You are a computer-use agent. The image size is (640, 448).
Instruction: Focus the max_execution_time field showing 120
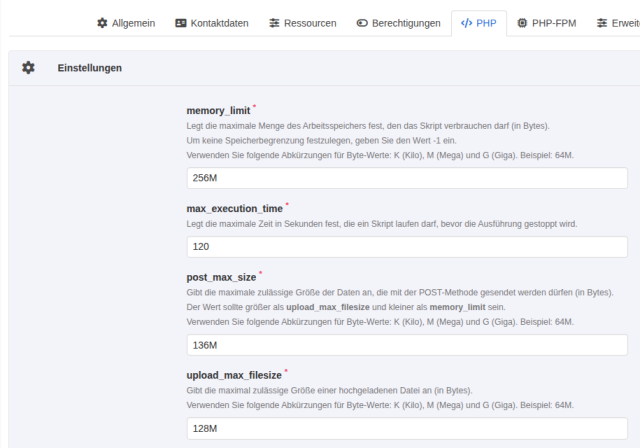point(407,247)
